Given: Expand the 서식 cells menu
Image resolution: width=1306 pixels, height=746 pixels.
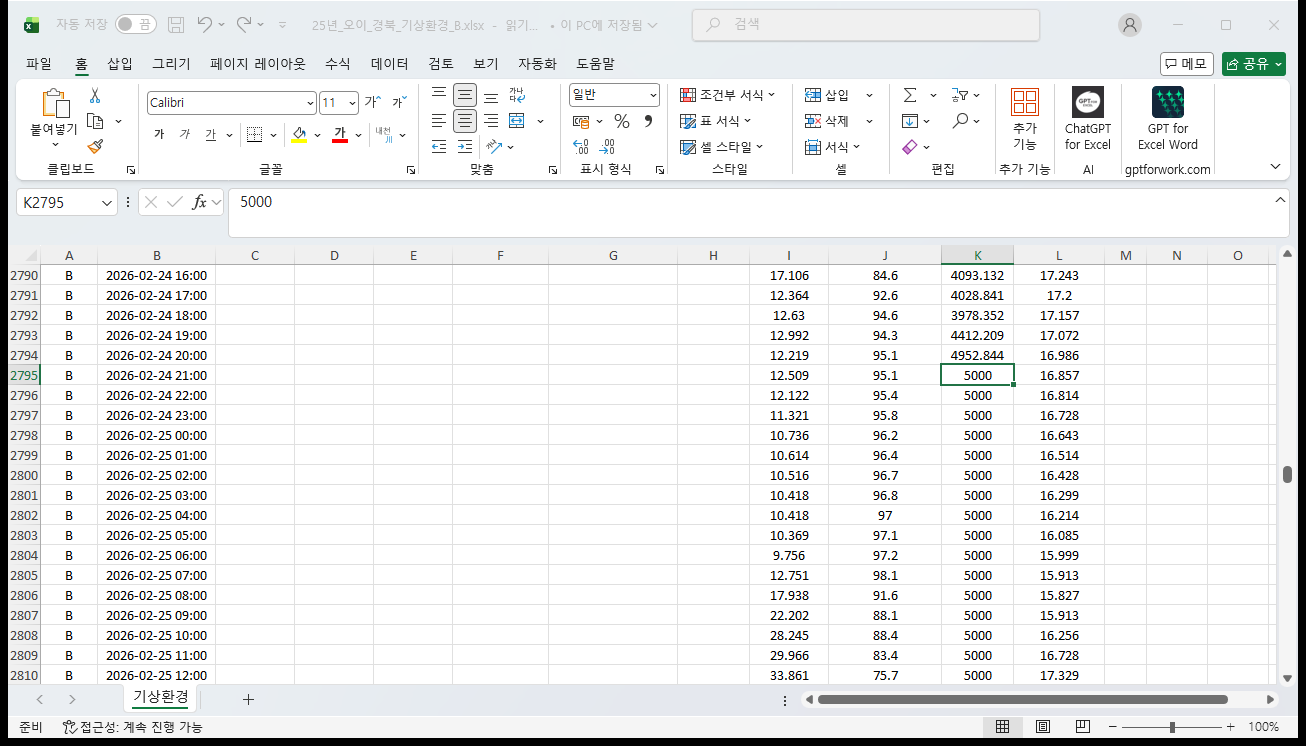Looking at the screenshot, I should pos(832,147).
